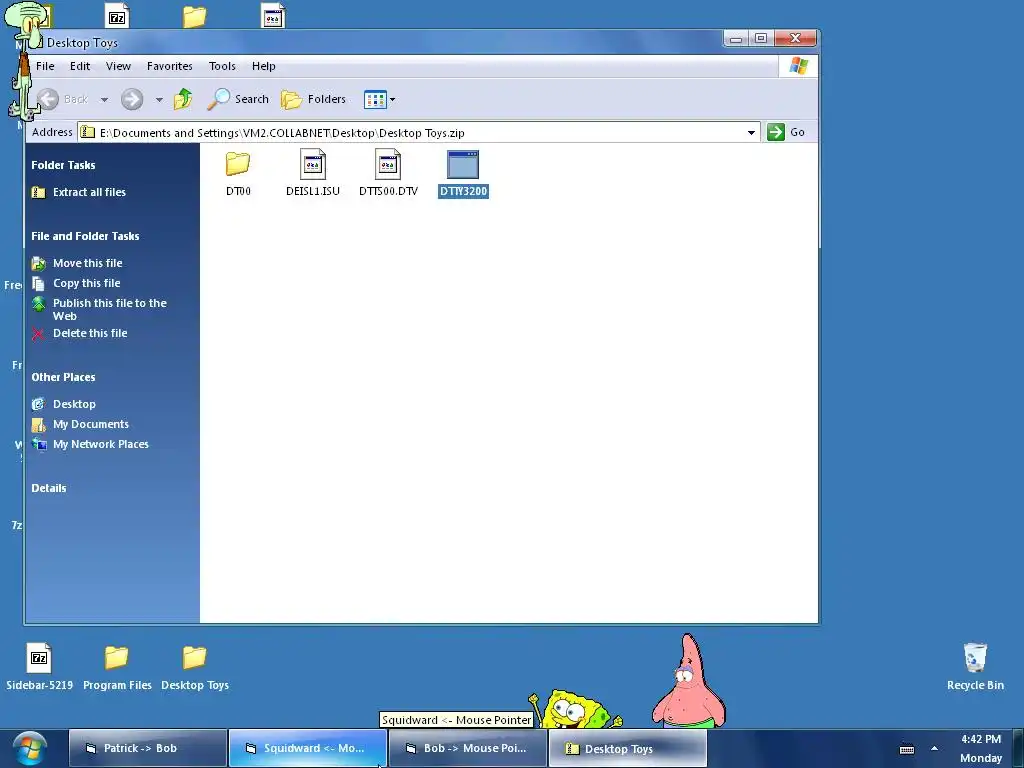
Task: Click Extract all files link
Action: (89, 192)
